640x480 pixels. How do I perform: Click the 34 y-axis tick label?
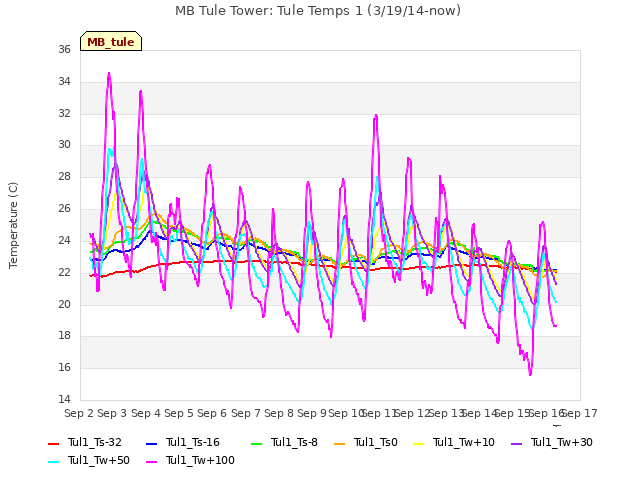tap(64, 81)
